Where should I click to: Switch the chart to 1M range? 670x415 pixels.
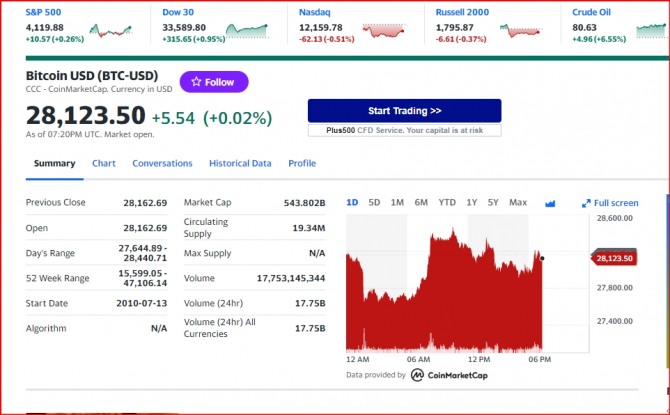[397, 203]
